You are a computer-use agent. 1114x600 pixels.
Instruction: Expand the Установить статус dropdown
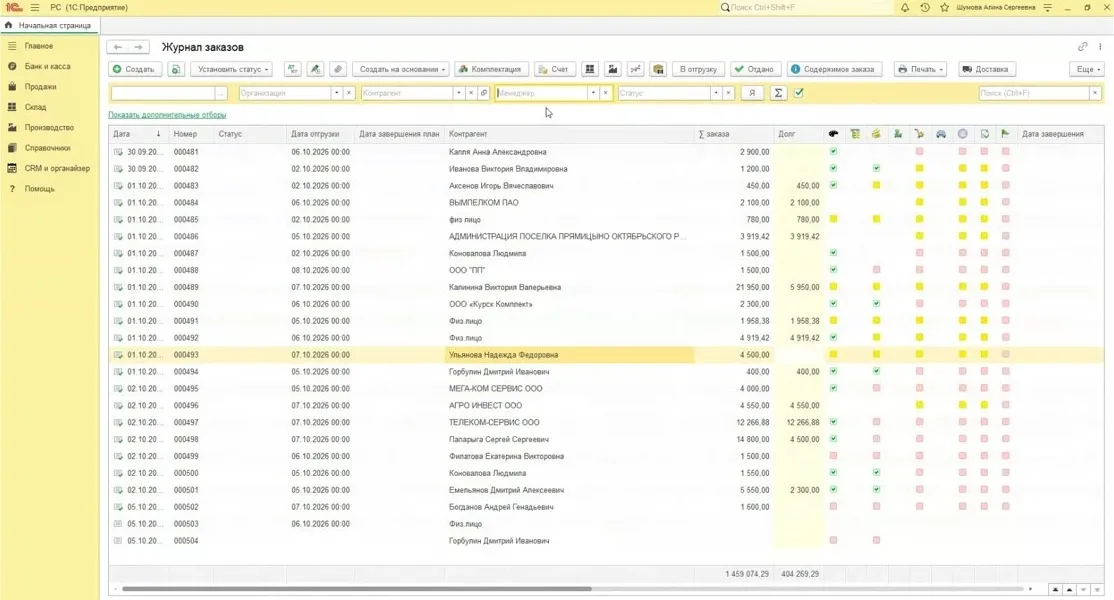232,69
